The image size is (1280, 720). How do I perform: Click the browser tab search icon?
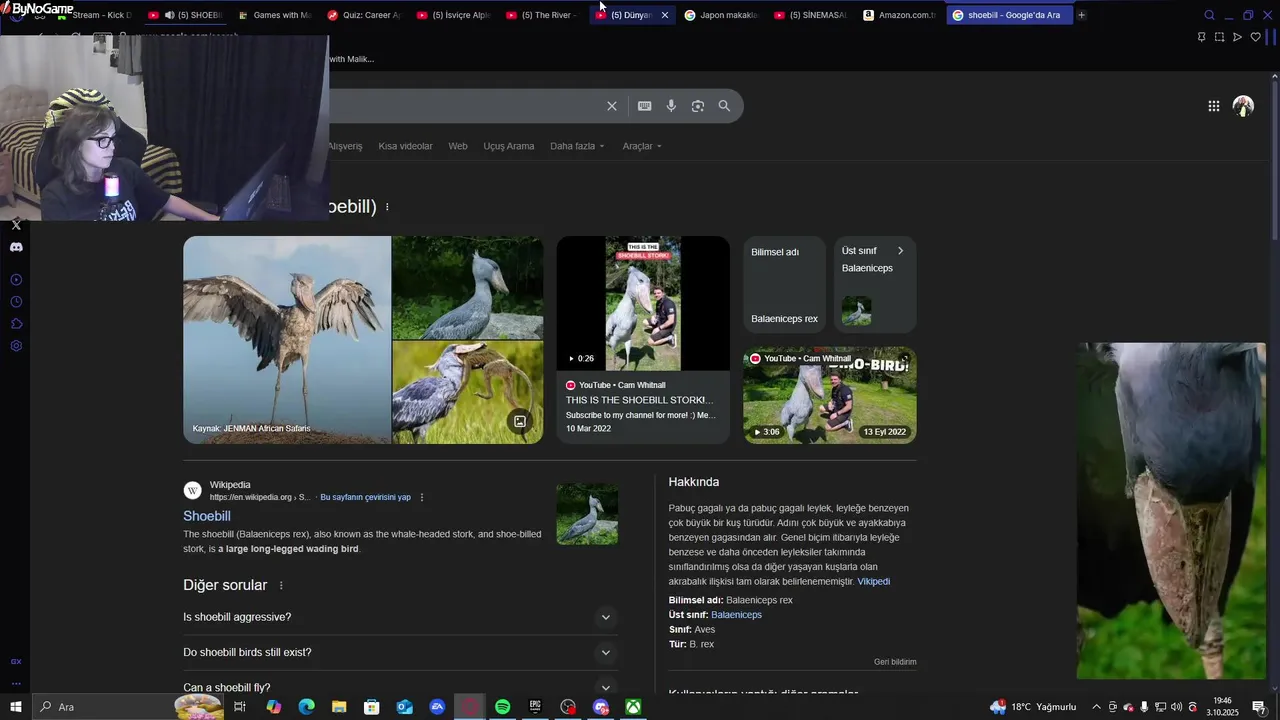click(1209, 15)
